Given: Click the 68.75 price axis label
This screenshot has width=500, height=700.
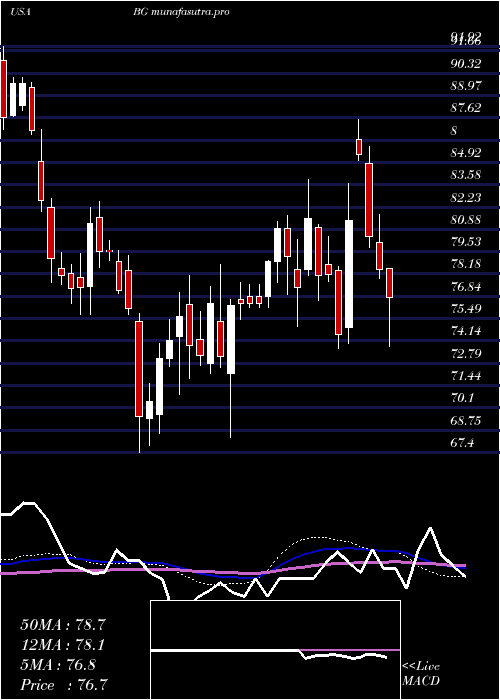Looking at the screenshot, I should click(466, 421).
